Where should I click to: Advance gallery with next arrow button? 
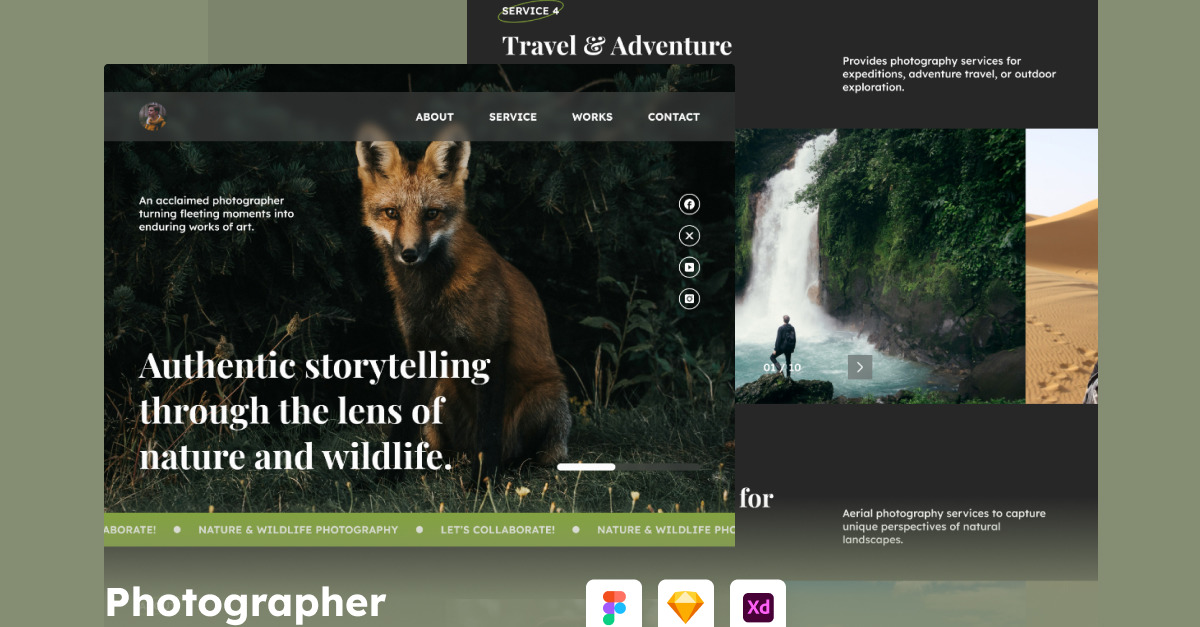[860, 367]
